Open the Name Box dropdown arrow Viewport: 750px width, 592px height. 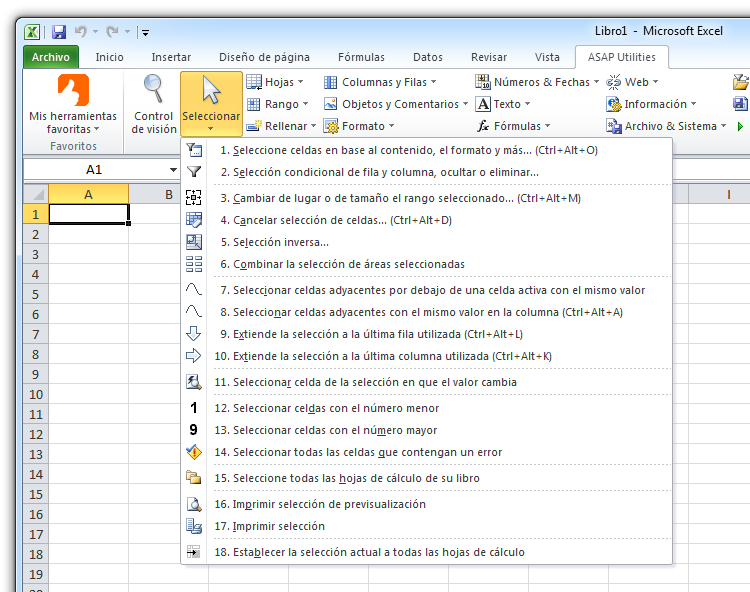[x=173, y=170]
